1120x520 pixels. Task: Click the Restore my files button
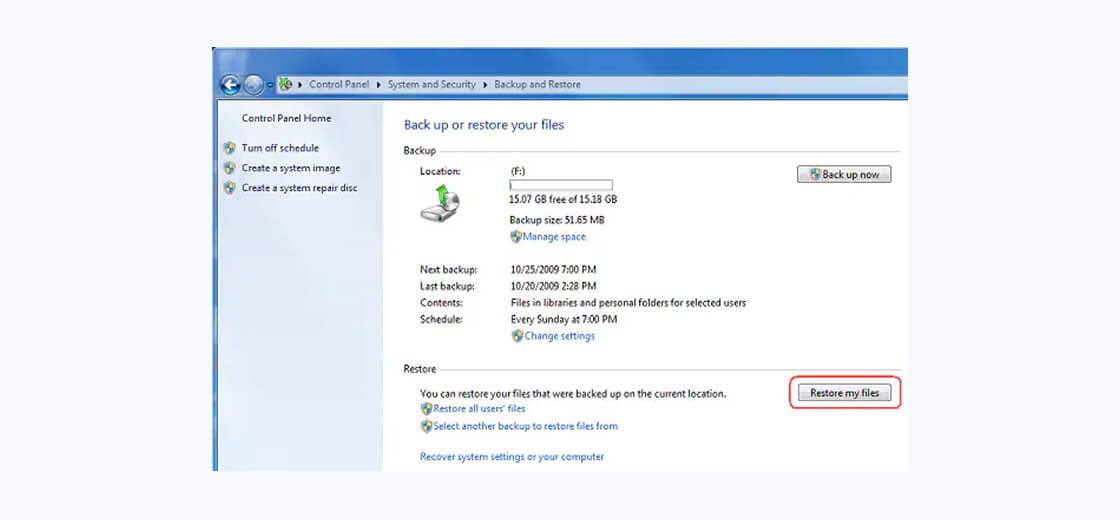844,393
